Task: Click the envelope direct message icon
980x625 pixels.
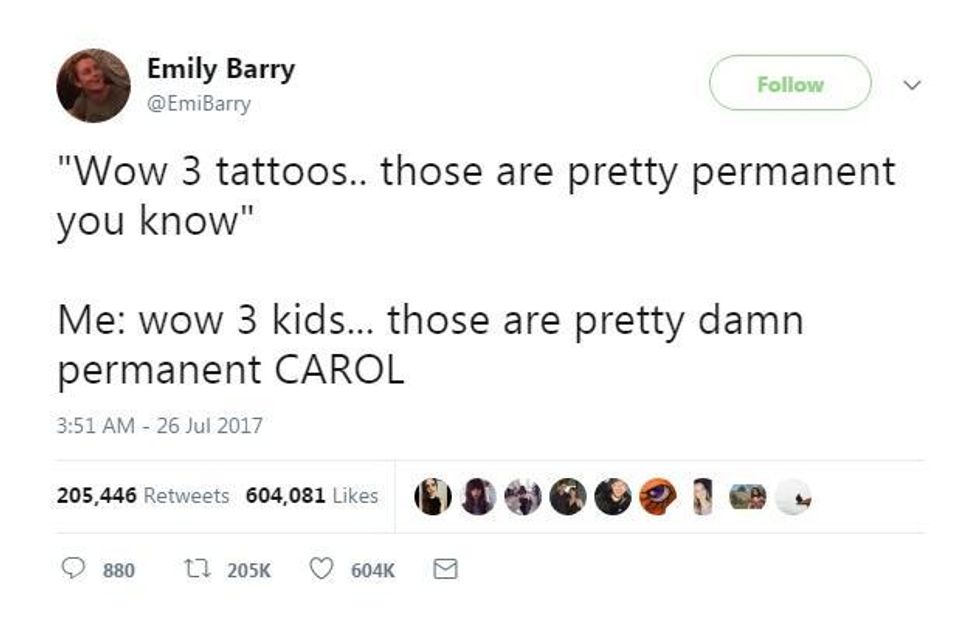Action: 445,569
